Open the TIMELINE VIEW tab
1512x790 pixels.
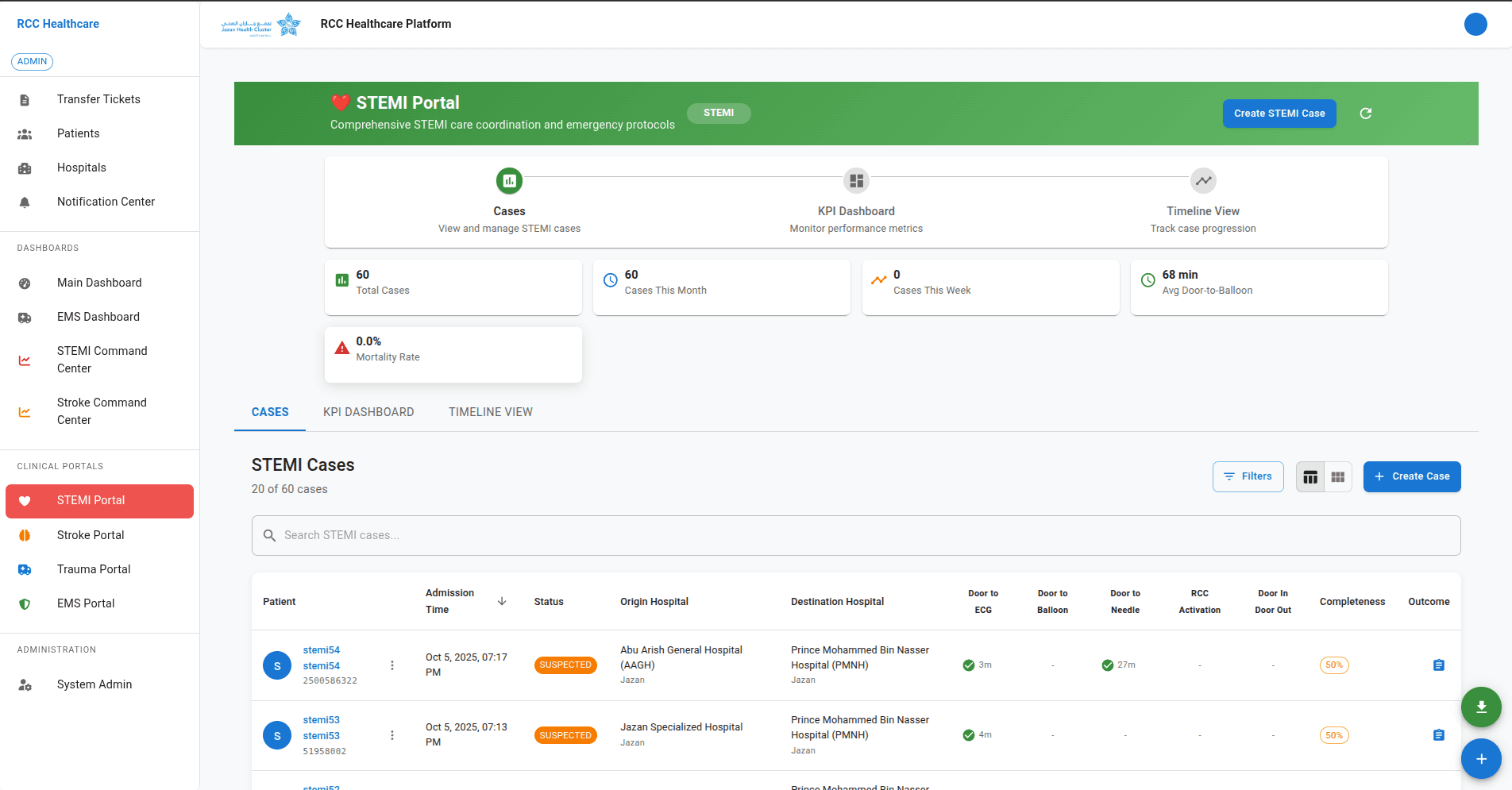coord(490,412)
